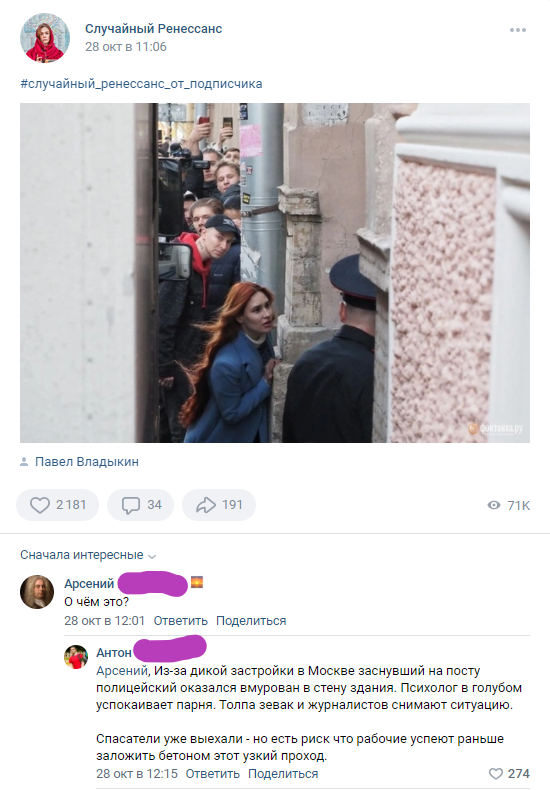
Task: Open the post's three-dot options menu
Action: point(518,30)
